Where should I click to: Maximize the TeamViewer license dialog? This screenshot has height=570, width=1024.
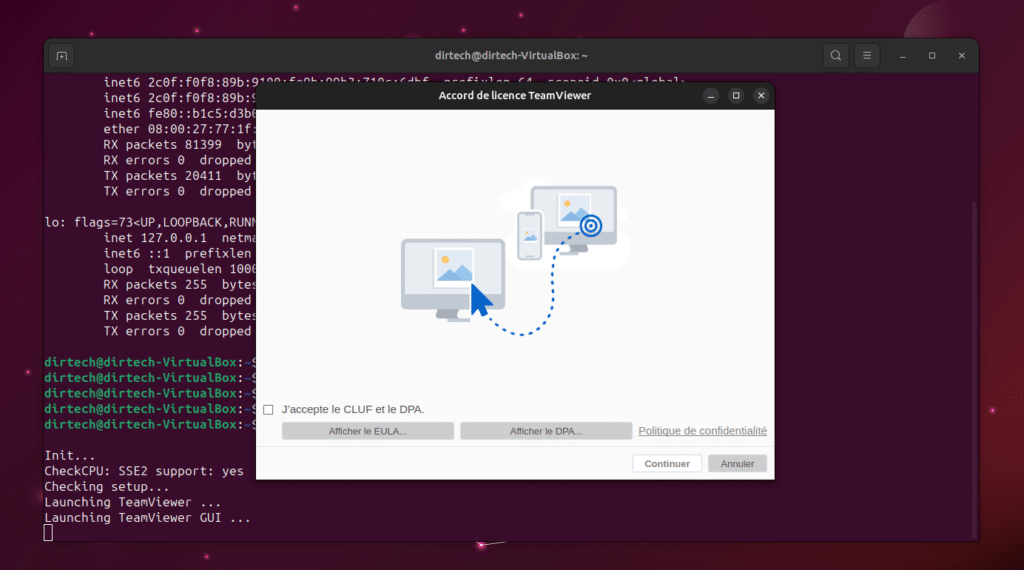[x=736, y=96]
